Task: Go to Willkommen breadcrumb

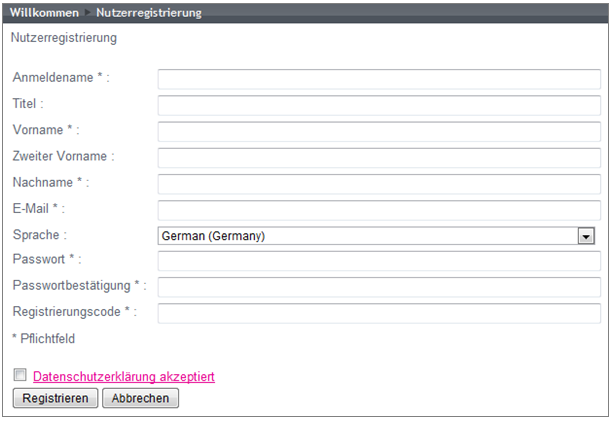Action: point(44,13)
